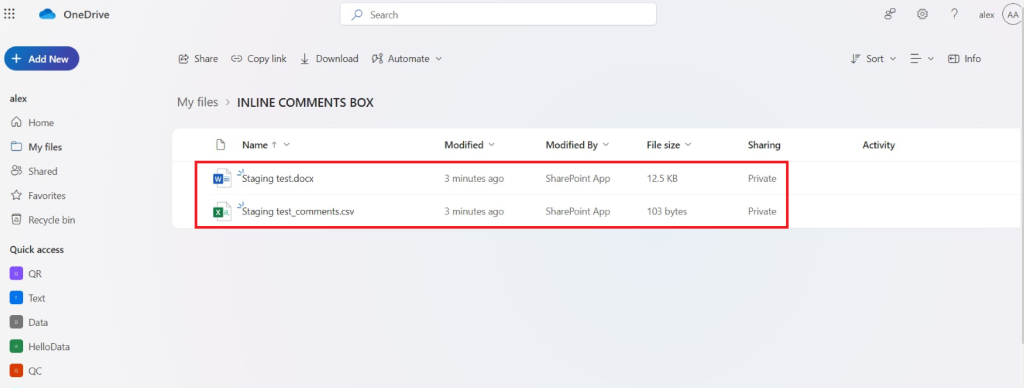Open the Info details pane

tap(965, 59)
